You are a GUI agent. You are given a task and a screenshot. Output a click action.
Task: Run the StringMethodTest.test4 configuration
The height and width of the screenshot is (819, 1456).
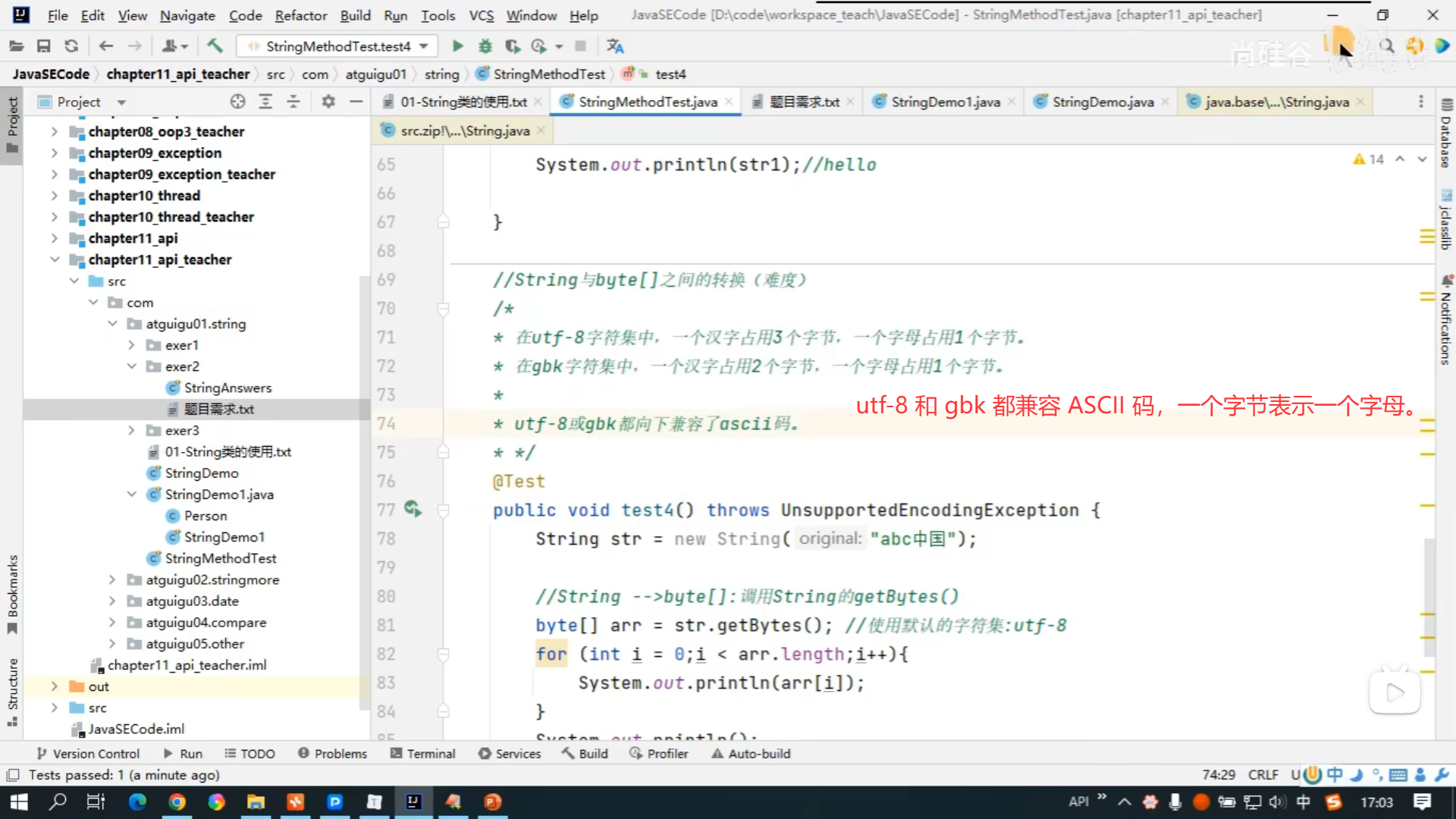[x=457, y=46]
